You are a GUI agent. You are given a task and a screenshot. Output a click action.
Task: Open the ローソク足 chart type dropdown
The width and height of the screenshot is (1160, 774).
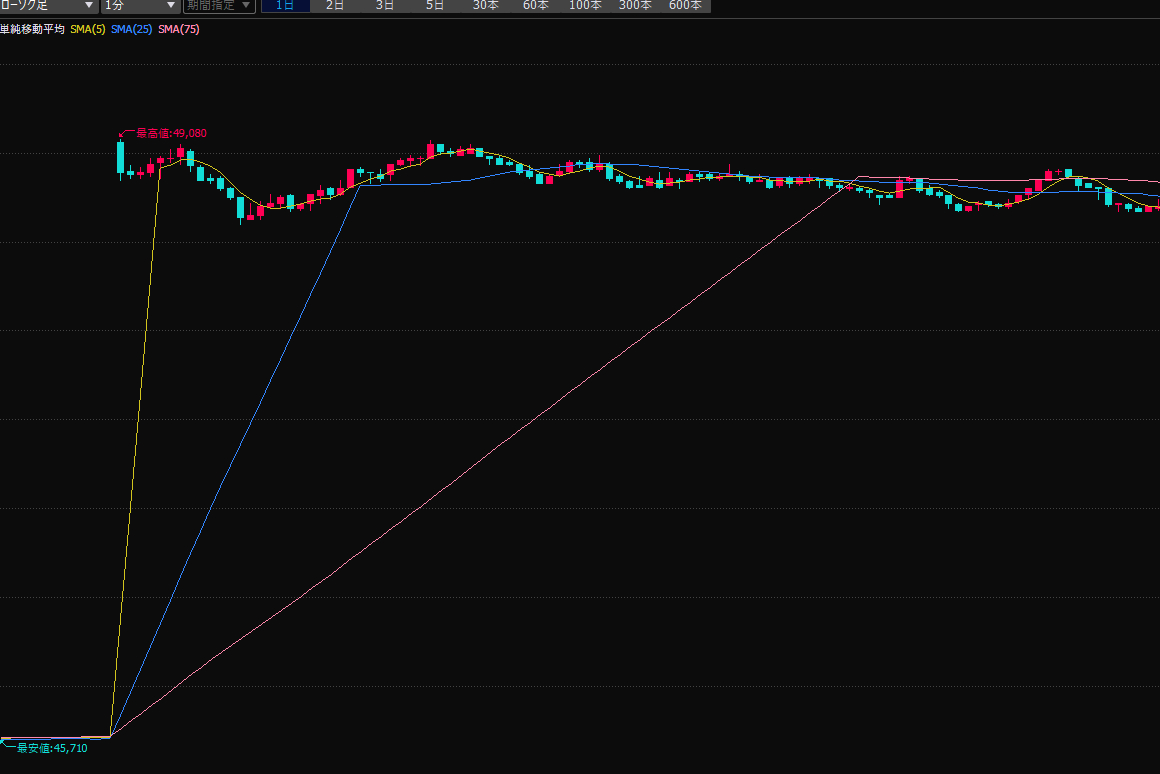pyautogui.click(x=48, y=5)
